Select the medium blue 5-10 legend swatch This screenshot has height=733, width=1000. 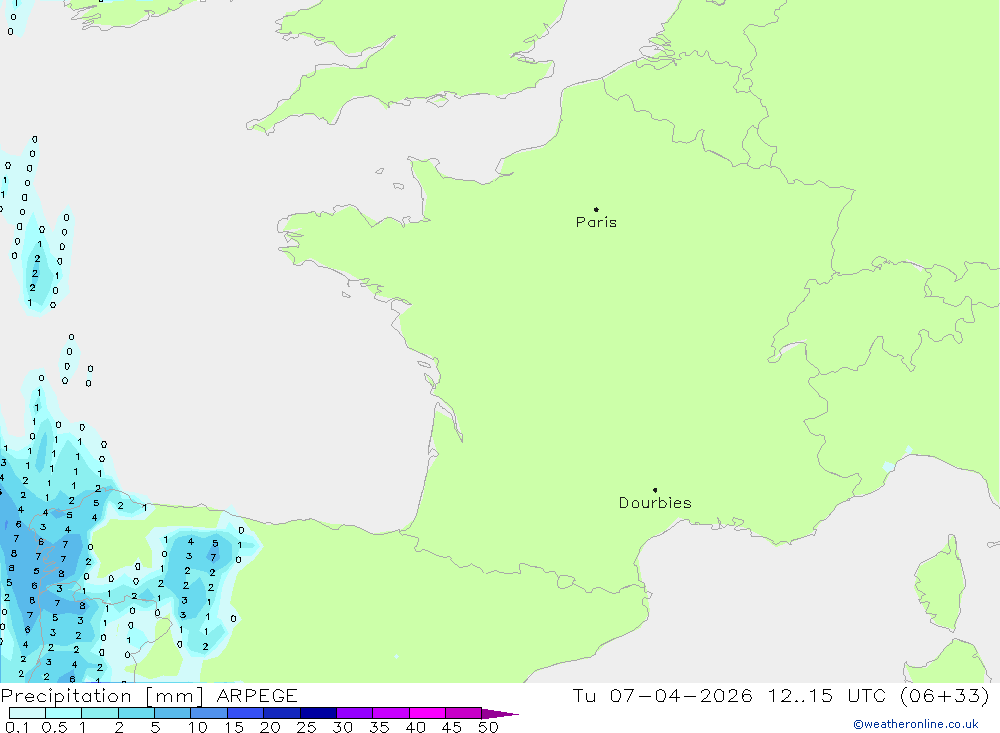tap(172, 713)
